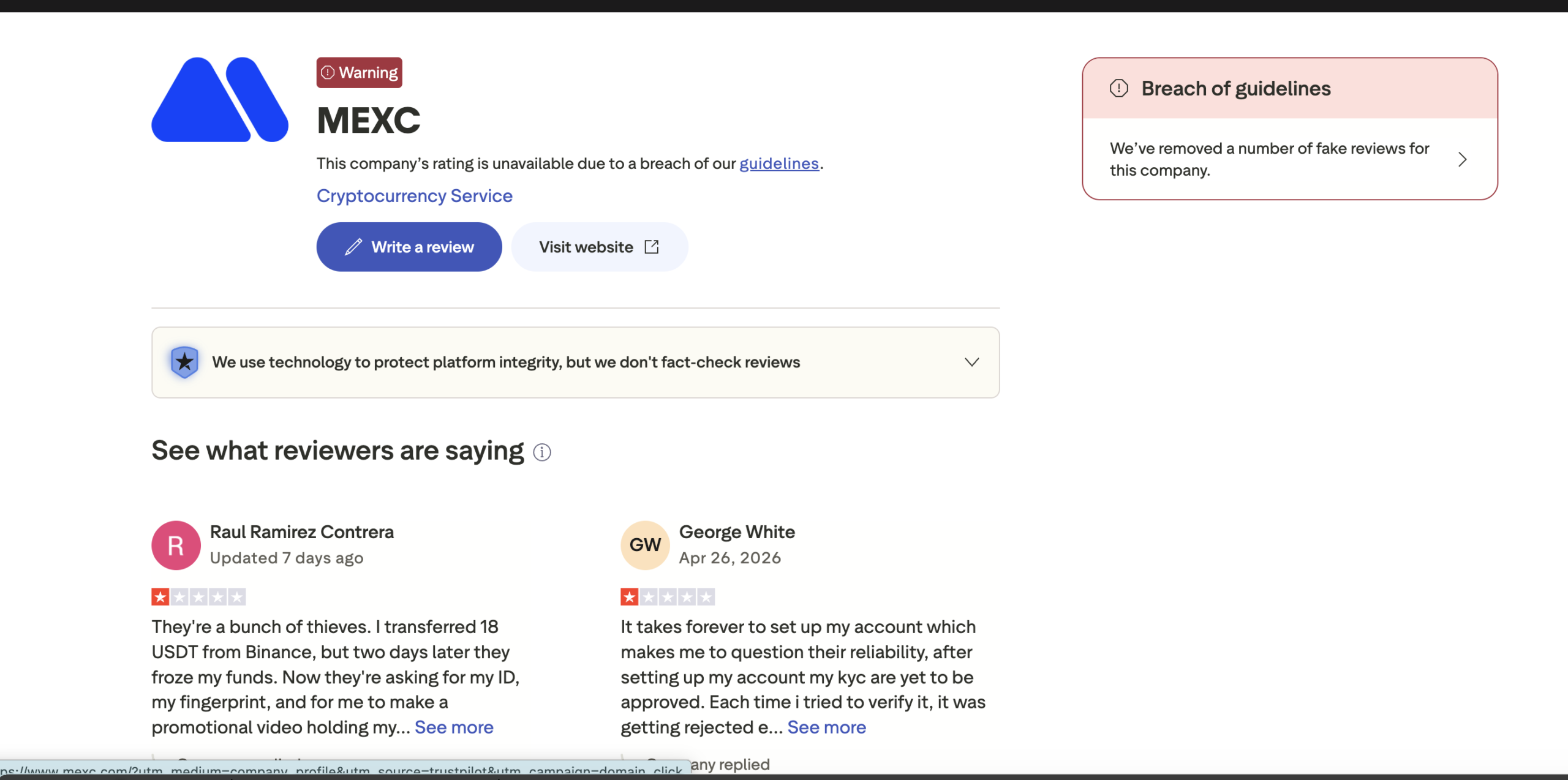This screenshot has width=1568, height=780.
Task: Open Raul Ramirez Contrera's profile name
Action: (302, 532)
